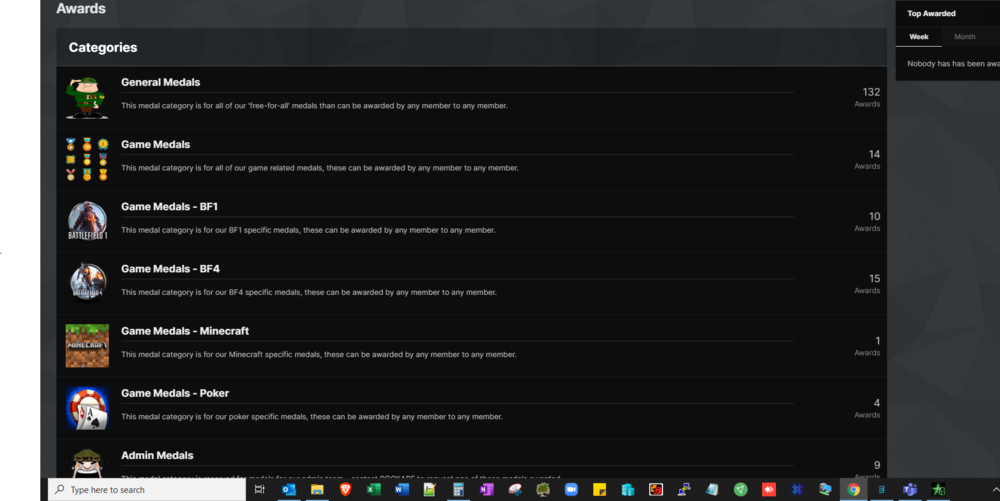Open Word from the taskbar
The height and width of the screenshot is (501, 1000).
click(x=401, y=490)
